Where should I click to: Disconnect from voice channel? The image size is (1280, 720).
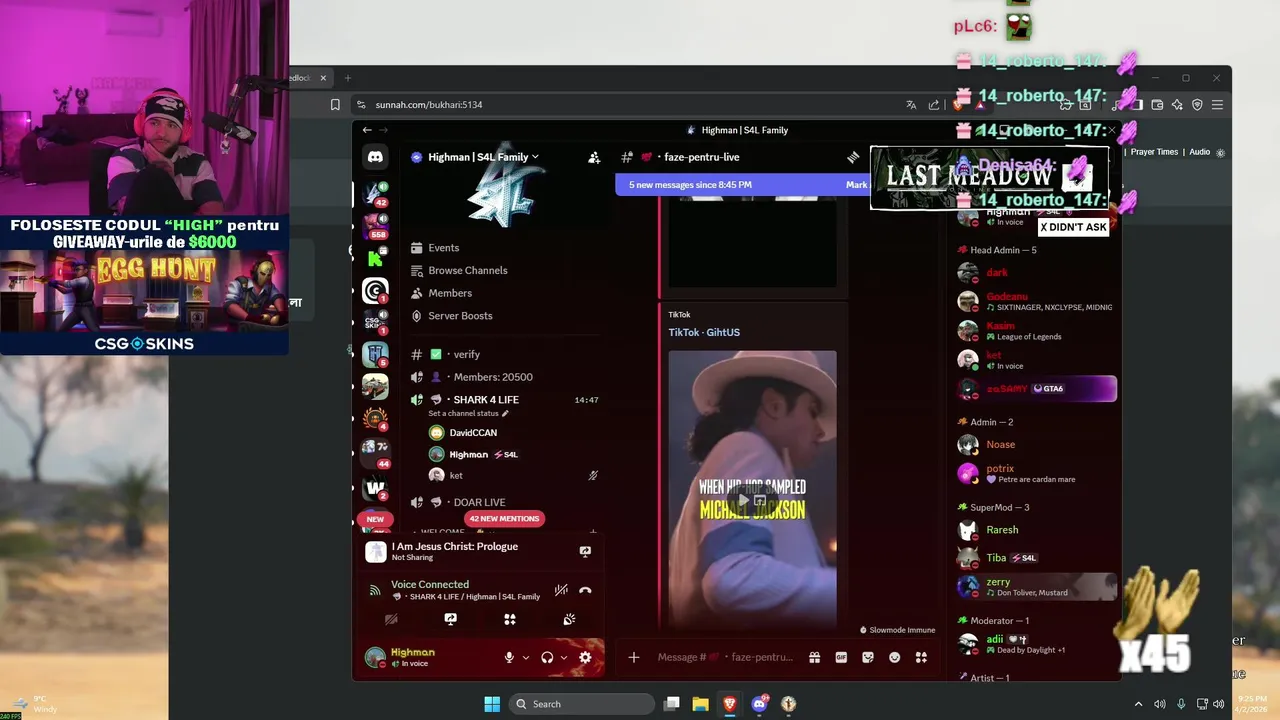point(585,590)
